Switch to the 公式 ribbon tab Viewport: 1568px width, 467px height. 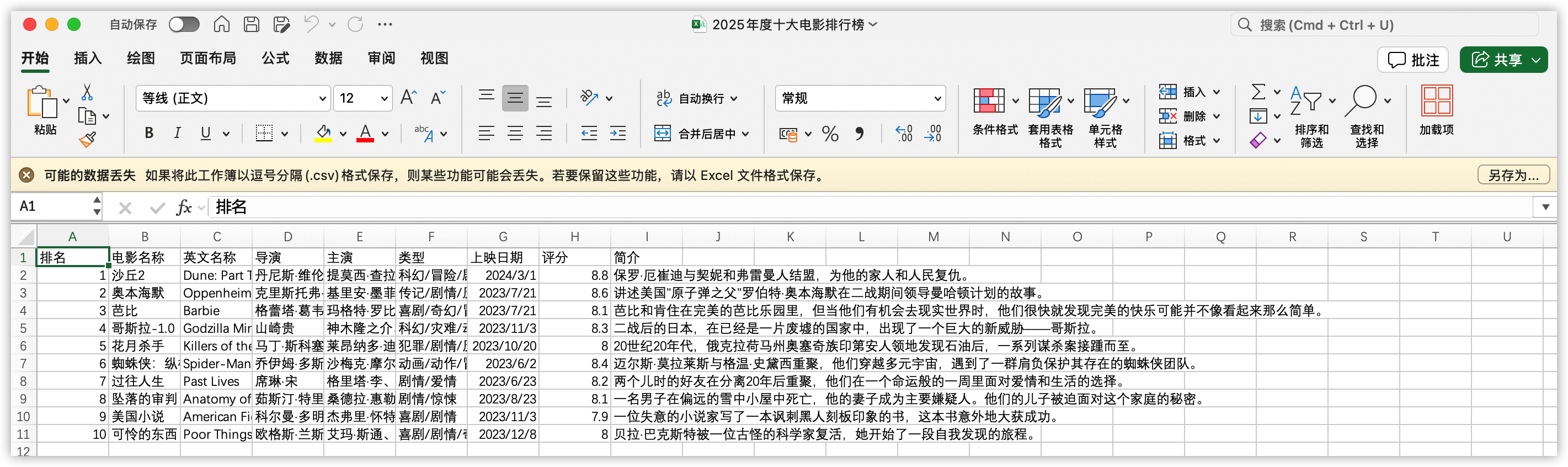pos(275,59)
